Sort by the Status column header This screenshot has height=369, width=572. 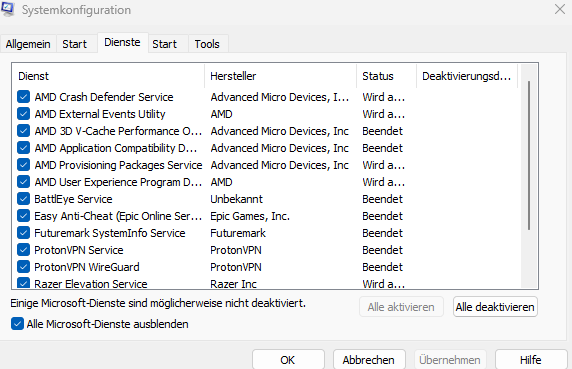point(386,76)
